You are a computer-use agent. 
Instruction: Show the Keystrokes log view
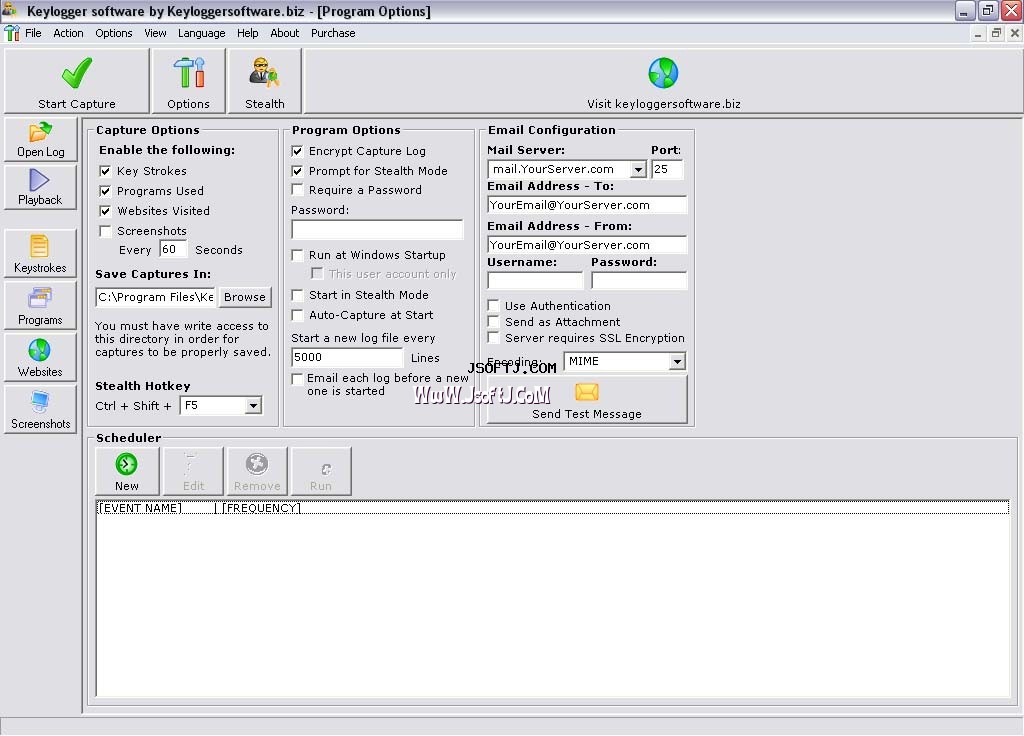tap(40, 253)
